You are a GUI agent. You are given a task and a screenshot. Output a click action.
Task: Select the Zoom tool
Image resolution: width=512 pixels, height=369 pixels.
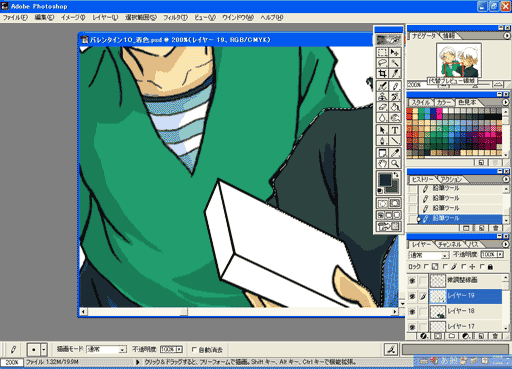395,163
